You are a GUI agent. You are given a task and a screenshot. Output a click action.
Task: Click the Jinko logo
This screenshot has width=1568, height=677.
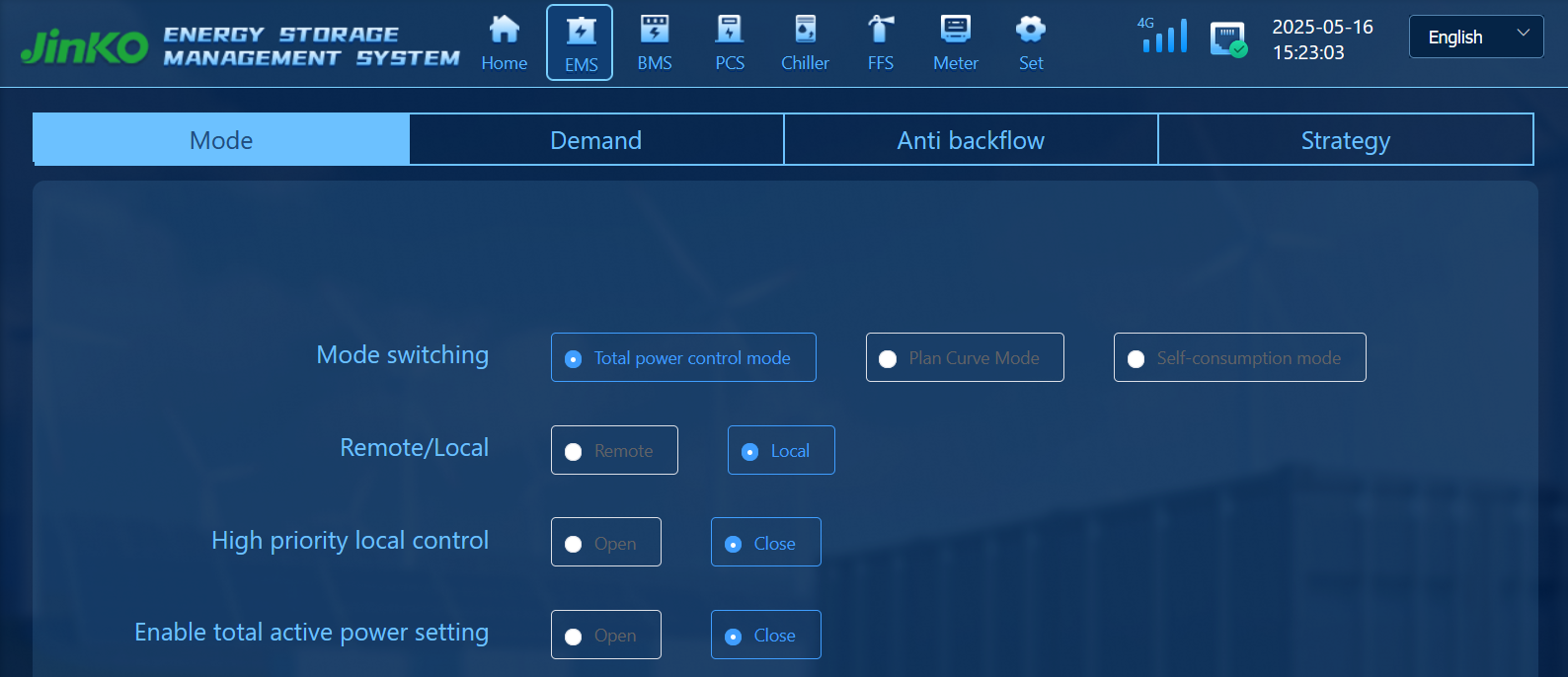(x=85, y=46)
